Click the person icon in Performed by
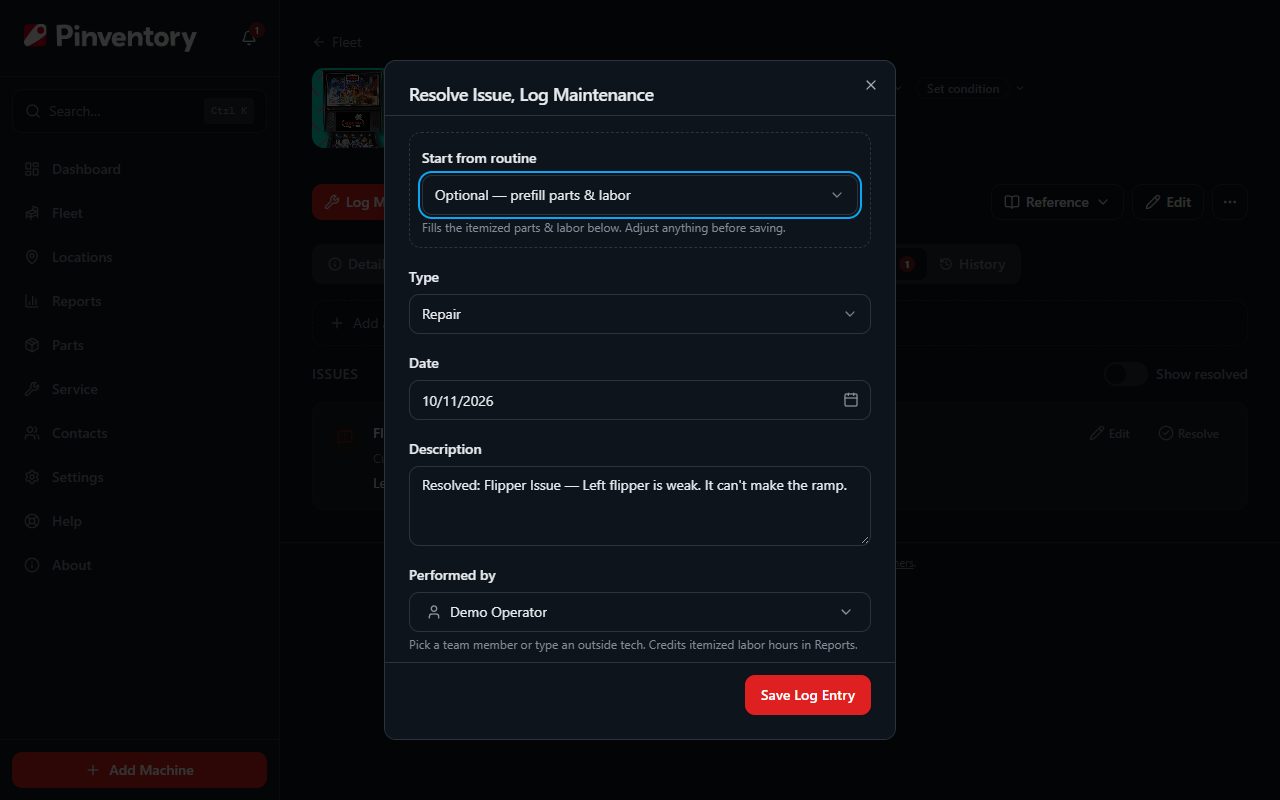The image size is (1280, 800). pyautogui.click(x=434, y=612)
